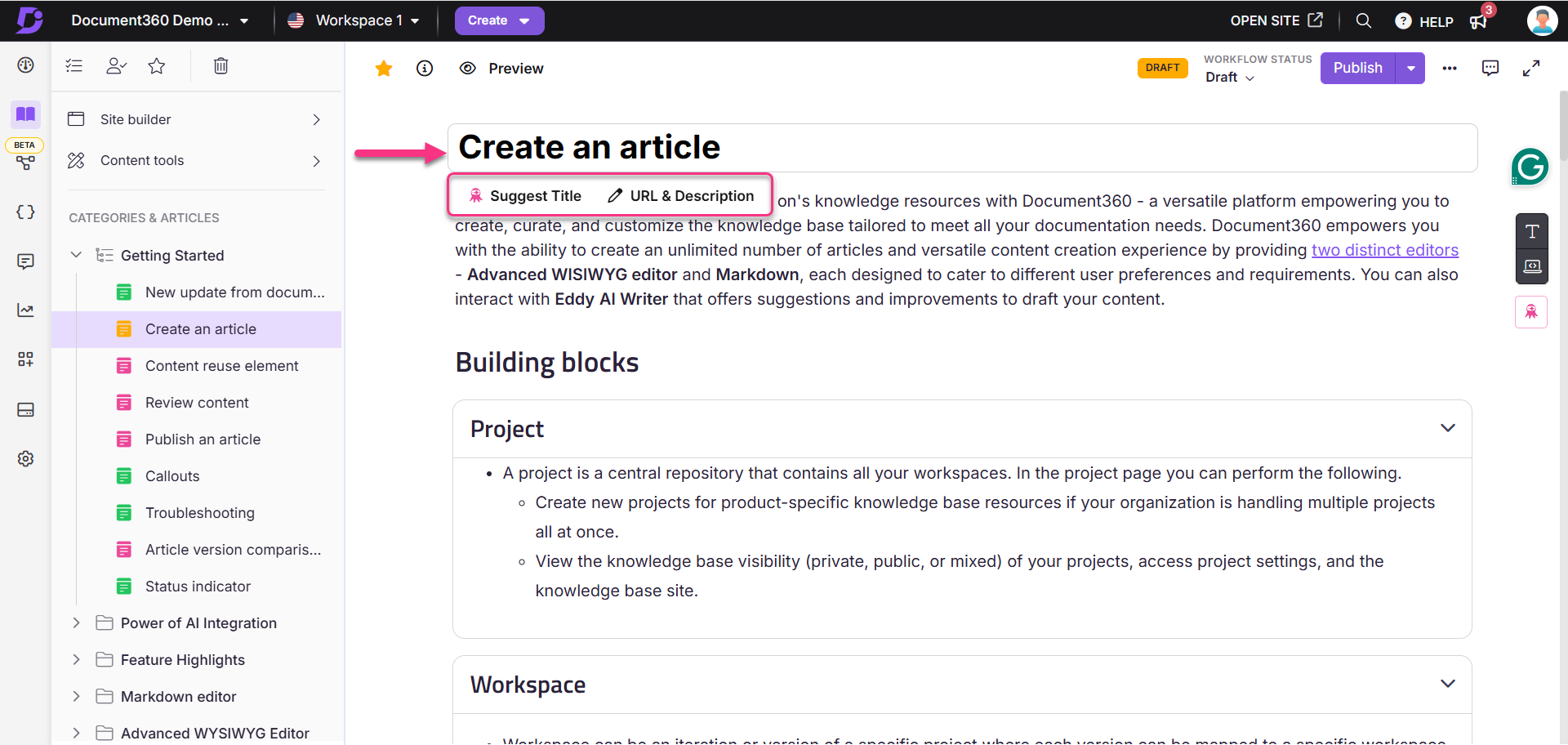The image size is (1568, 745).
Task: Open the Documentation book icon in left rail
Action: point(25,114)
